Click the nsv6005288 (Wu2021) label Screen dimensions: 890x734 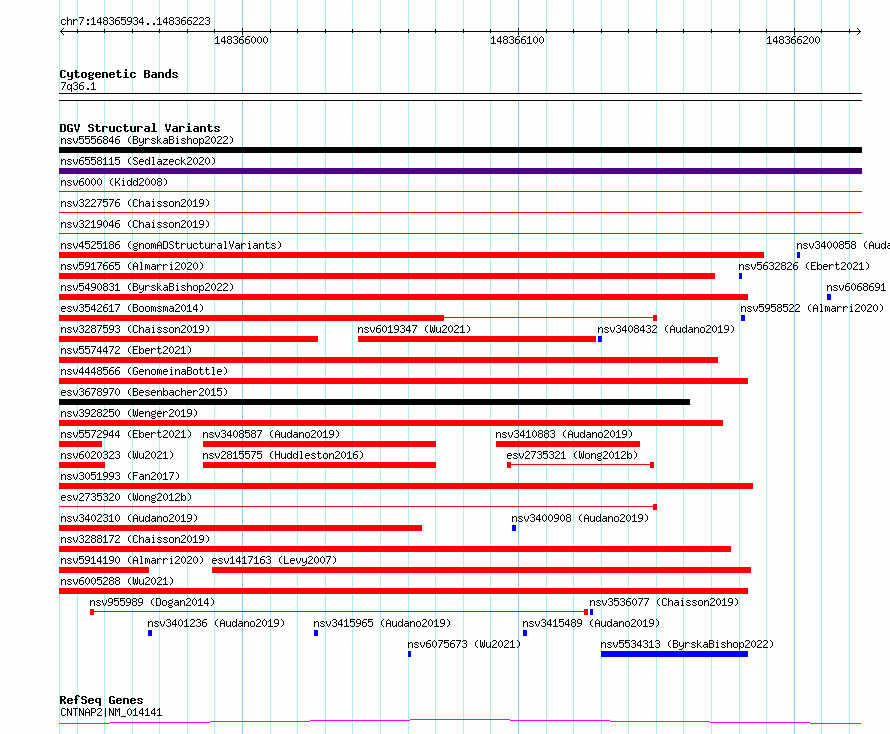pos(117,581)
